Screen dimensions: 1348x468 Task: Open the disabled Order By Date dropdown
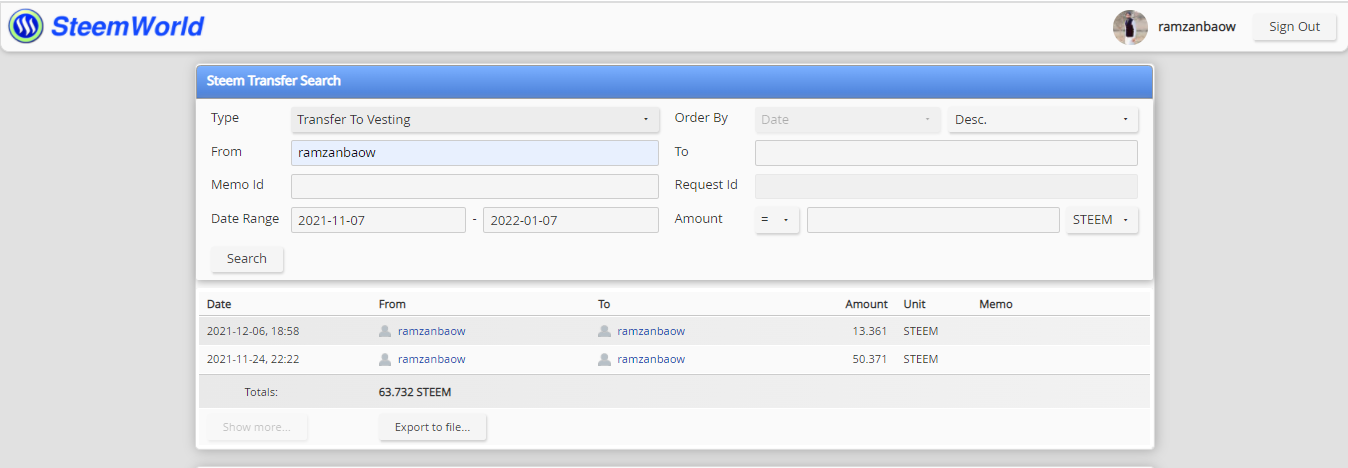[x=848, y=120]
